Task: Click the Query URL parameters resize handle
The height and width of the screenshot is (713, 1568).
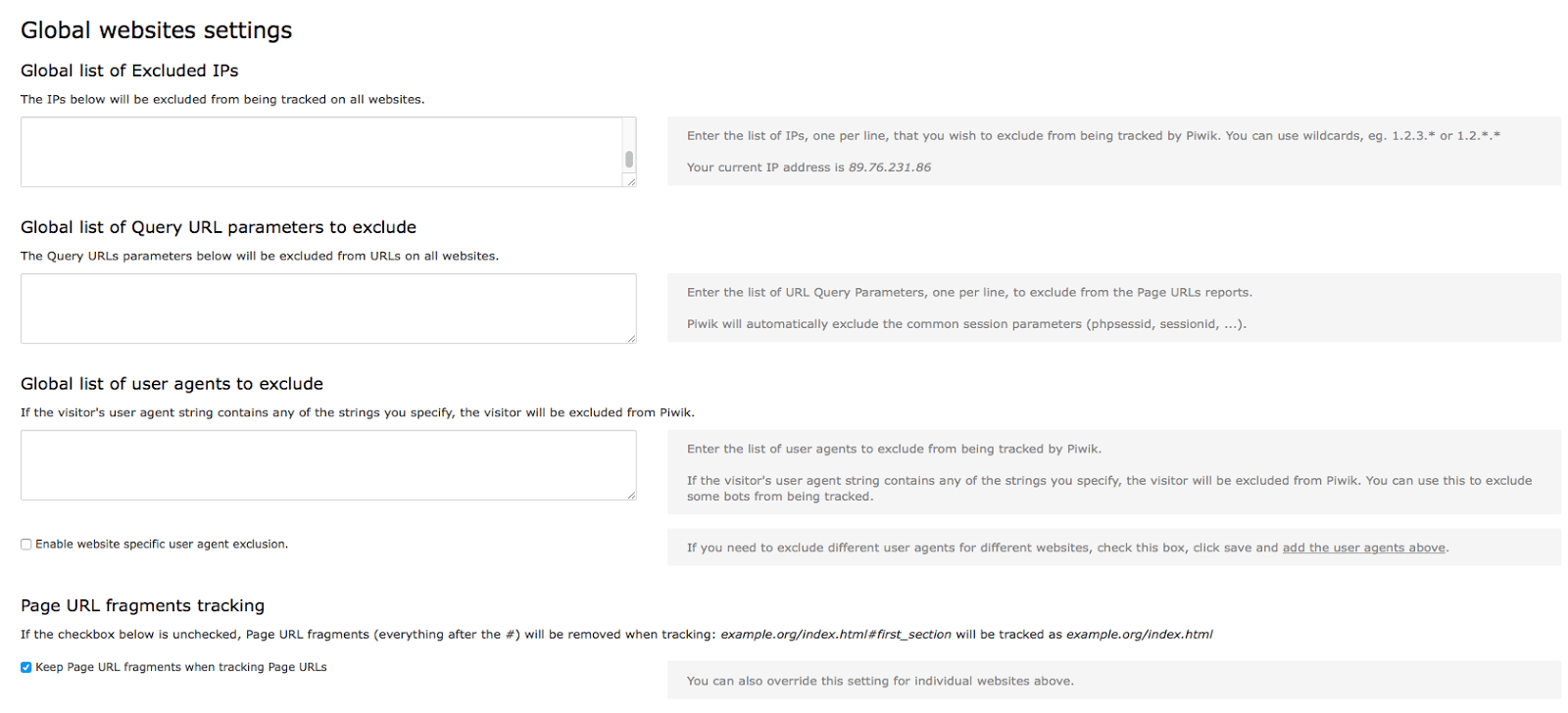Action: coord(631,338)
